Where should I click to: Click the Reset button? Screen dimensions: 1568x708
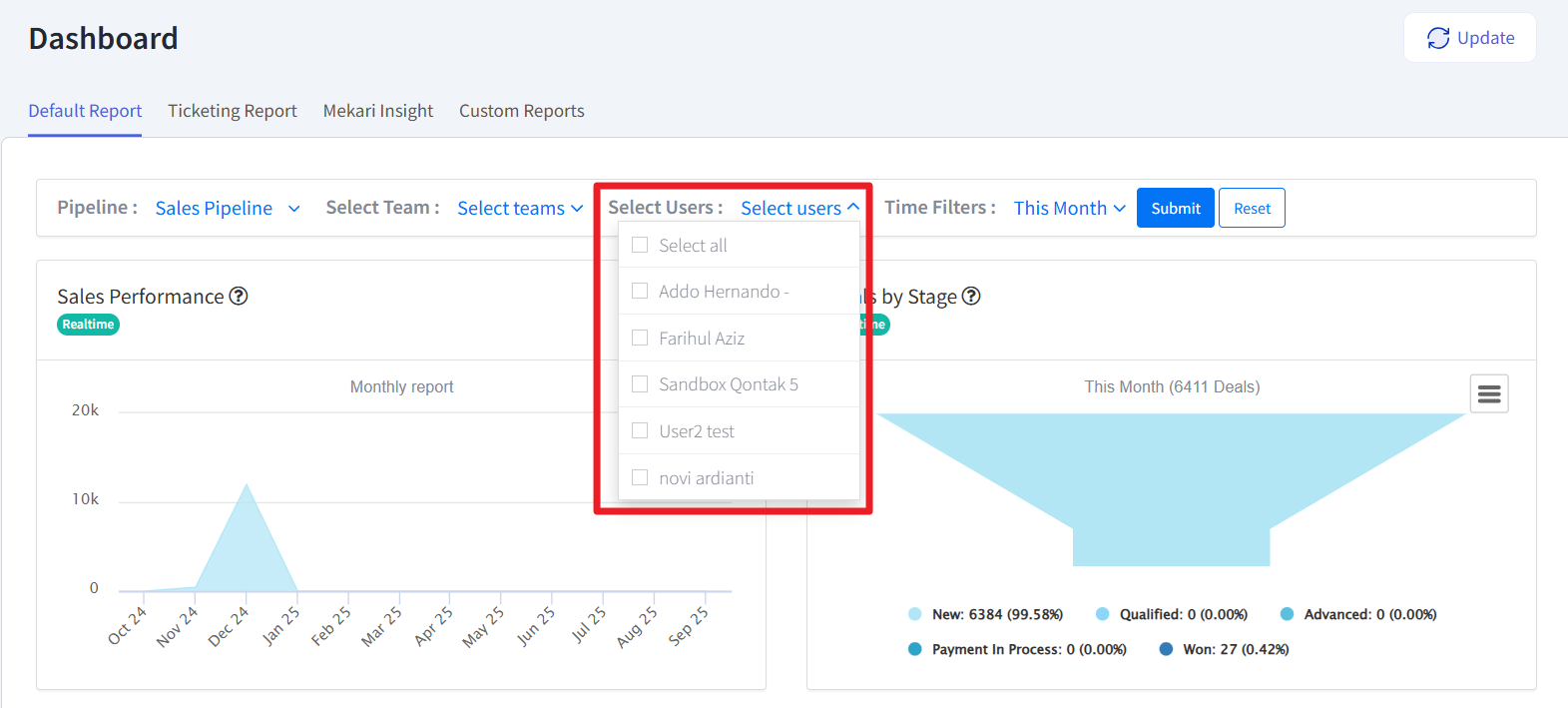1252,208
